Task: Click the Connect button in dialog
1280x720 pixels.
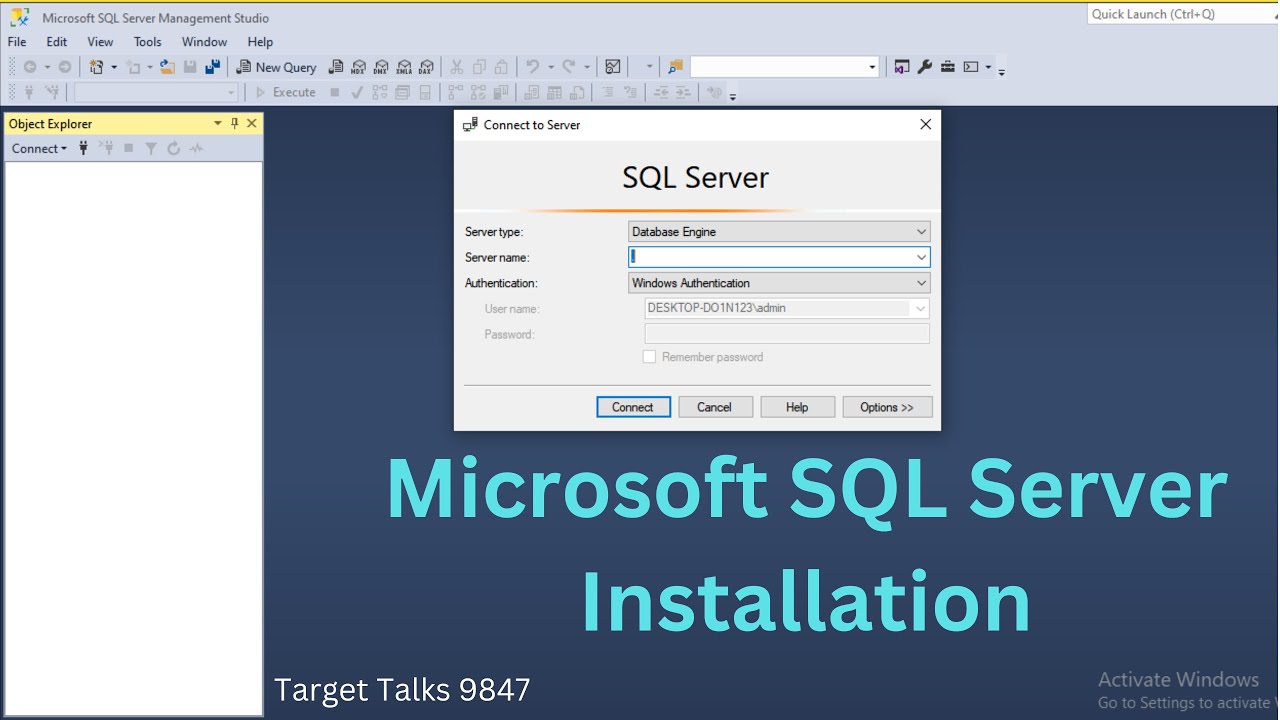Action: tap(633, 407)
